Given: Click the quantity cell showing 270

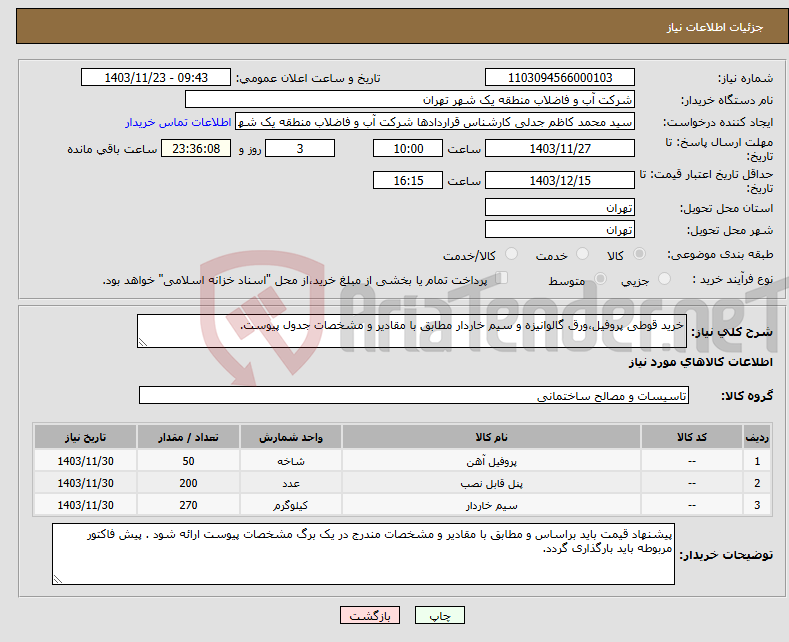Looking at the screenshot, I should [x=188, y=505].
